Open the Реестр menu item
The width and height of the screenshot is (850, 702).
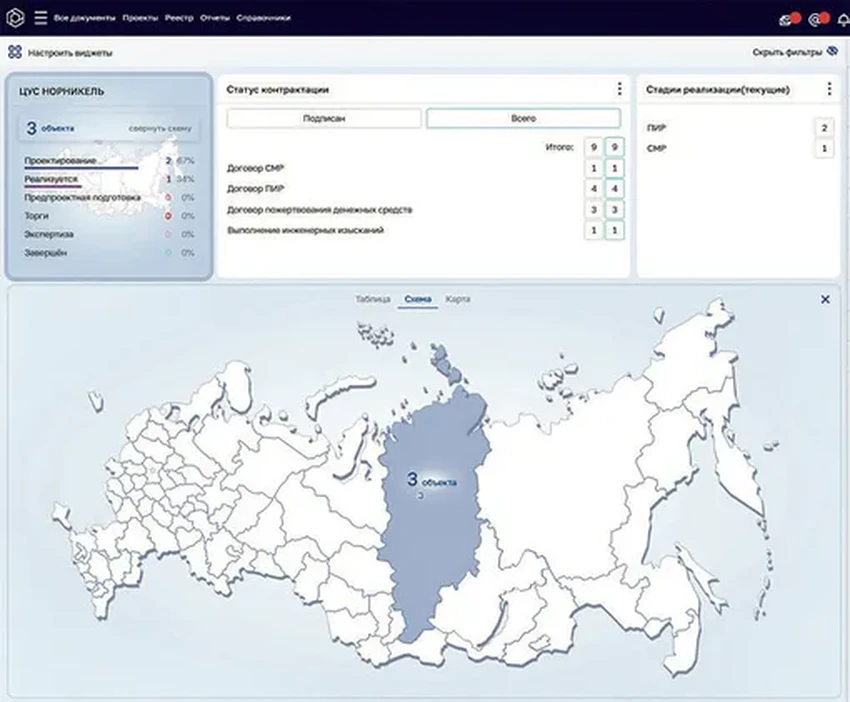(x=179, y=18)
